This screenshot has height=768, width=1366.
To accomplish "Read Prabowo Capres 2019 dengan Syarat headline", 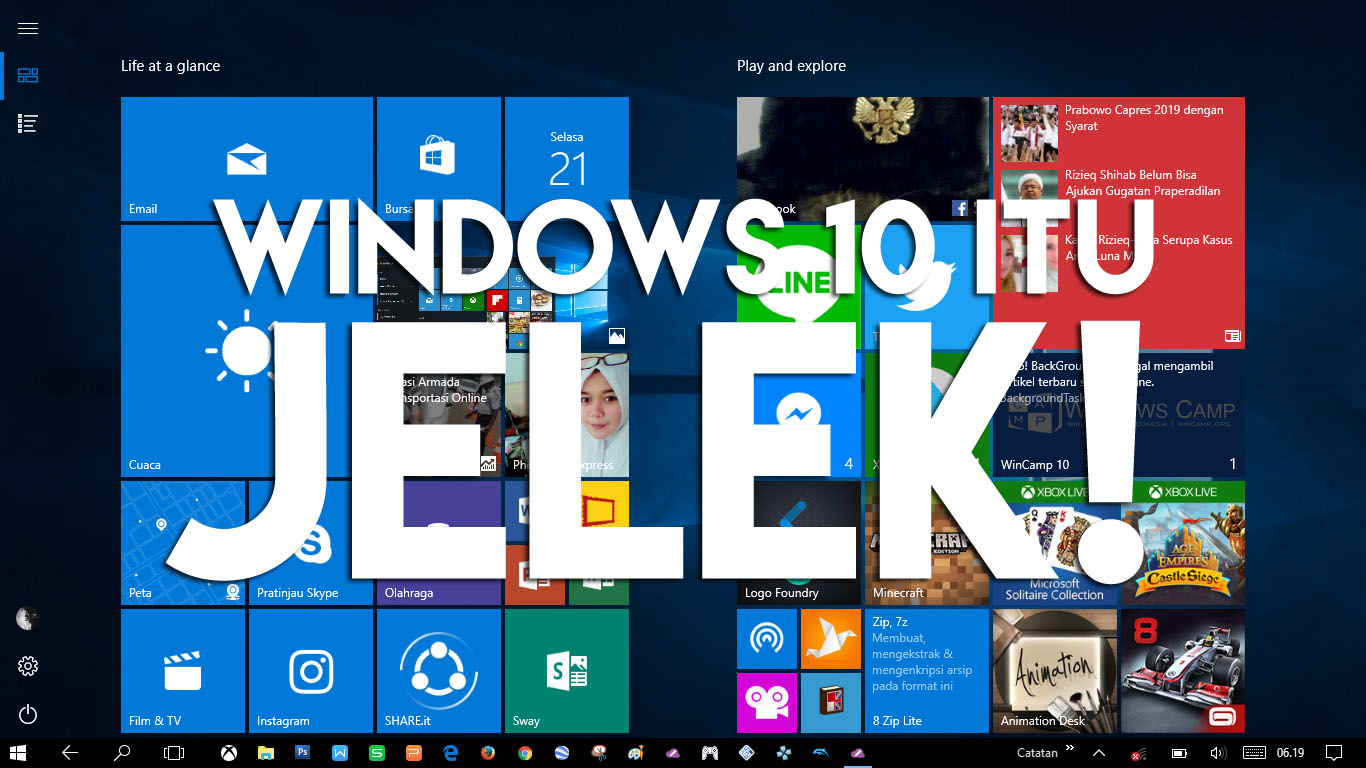I will (1144, 118).
